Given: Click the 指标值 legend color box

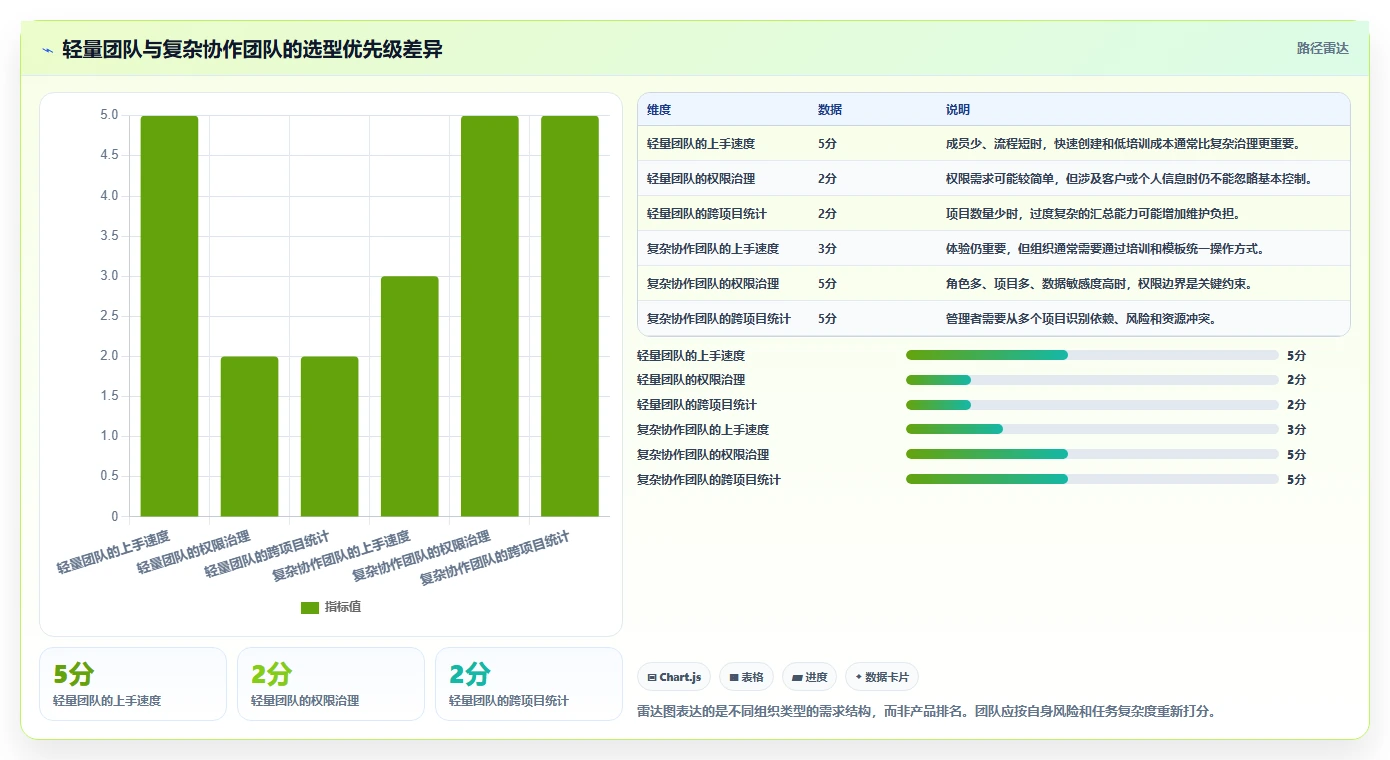Looking at the screenshot, I should coord(310,607).
